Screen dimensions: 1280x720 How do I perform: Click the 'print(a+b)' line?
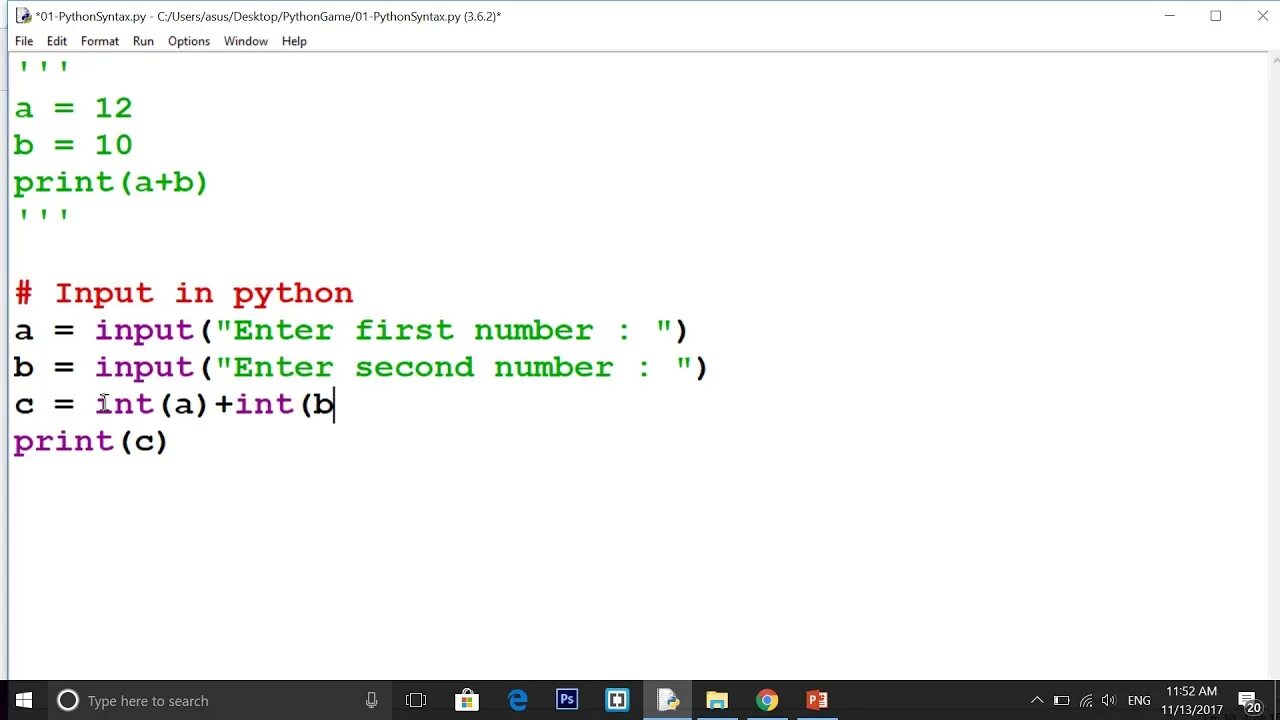(x=111, y=183)
